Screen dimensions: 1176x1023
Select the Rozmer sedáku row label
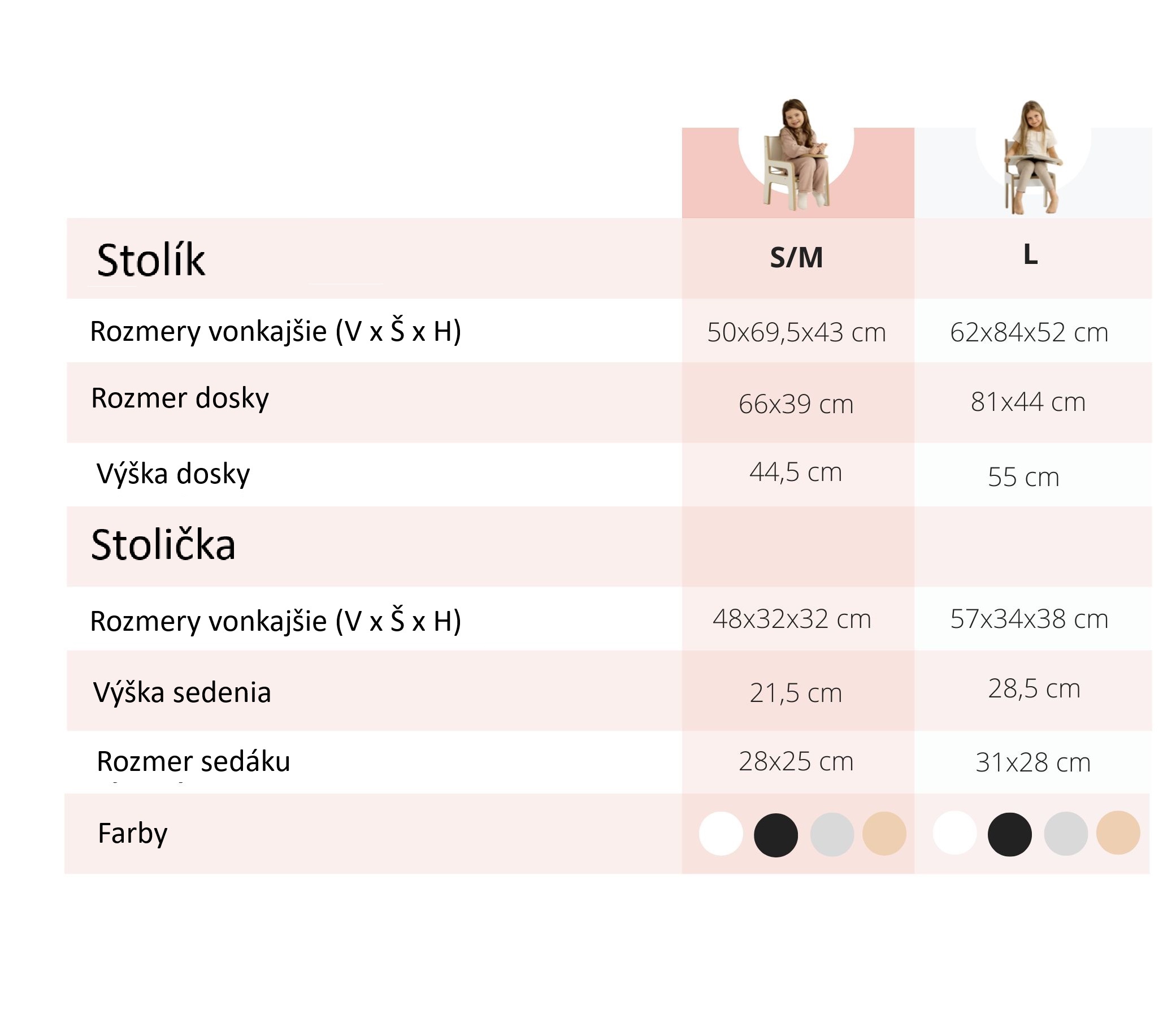coord(193,761)
